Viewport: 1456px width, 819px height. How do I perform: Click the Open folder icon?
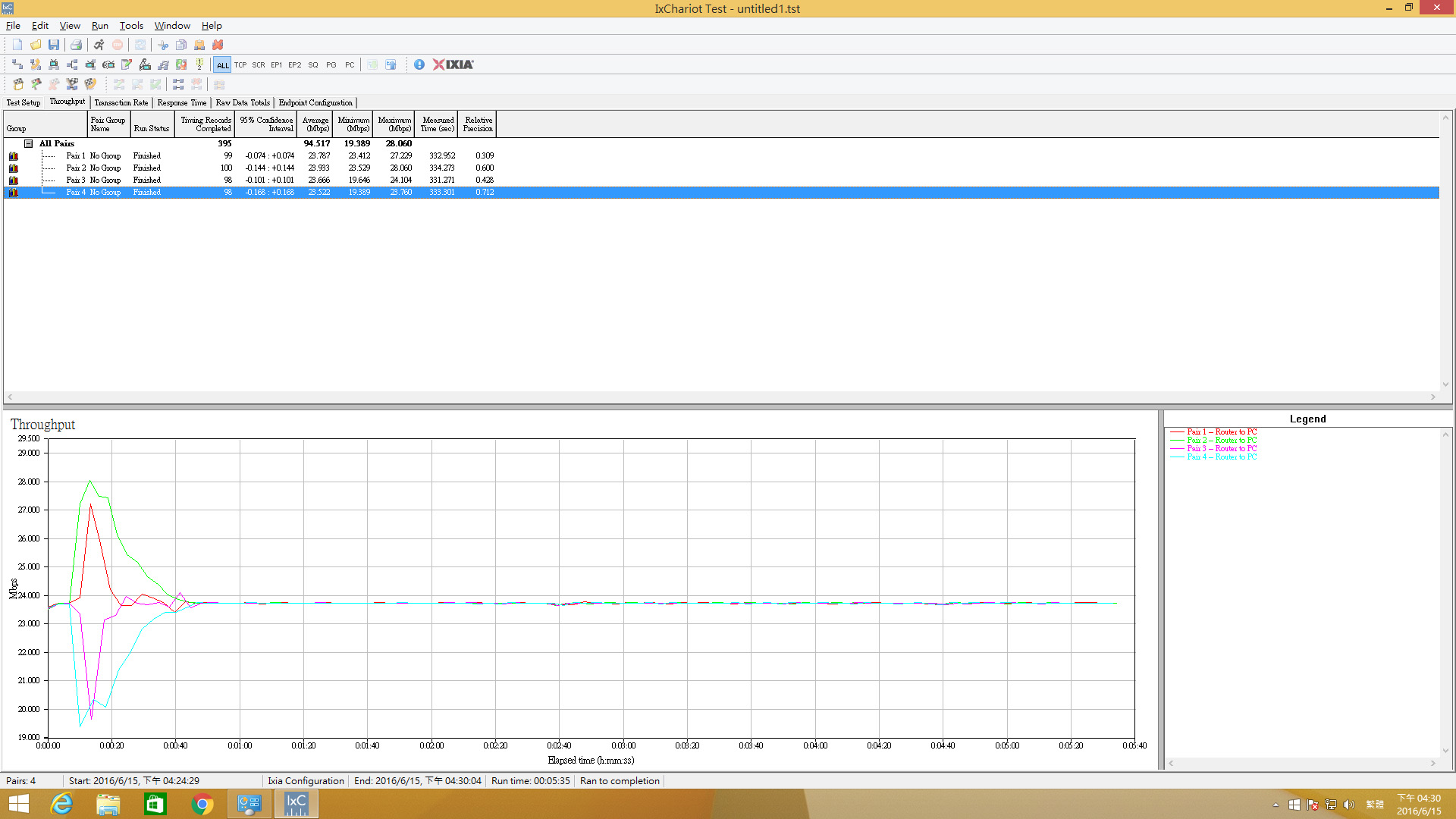tap(36, 45)
